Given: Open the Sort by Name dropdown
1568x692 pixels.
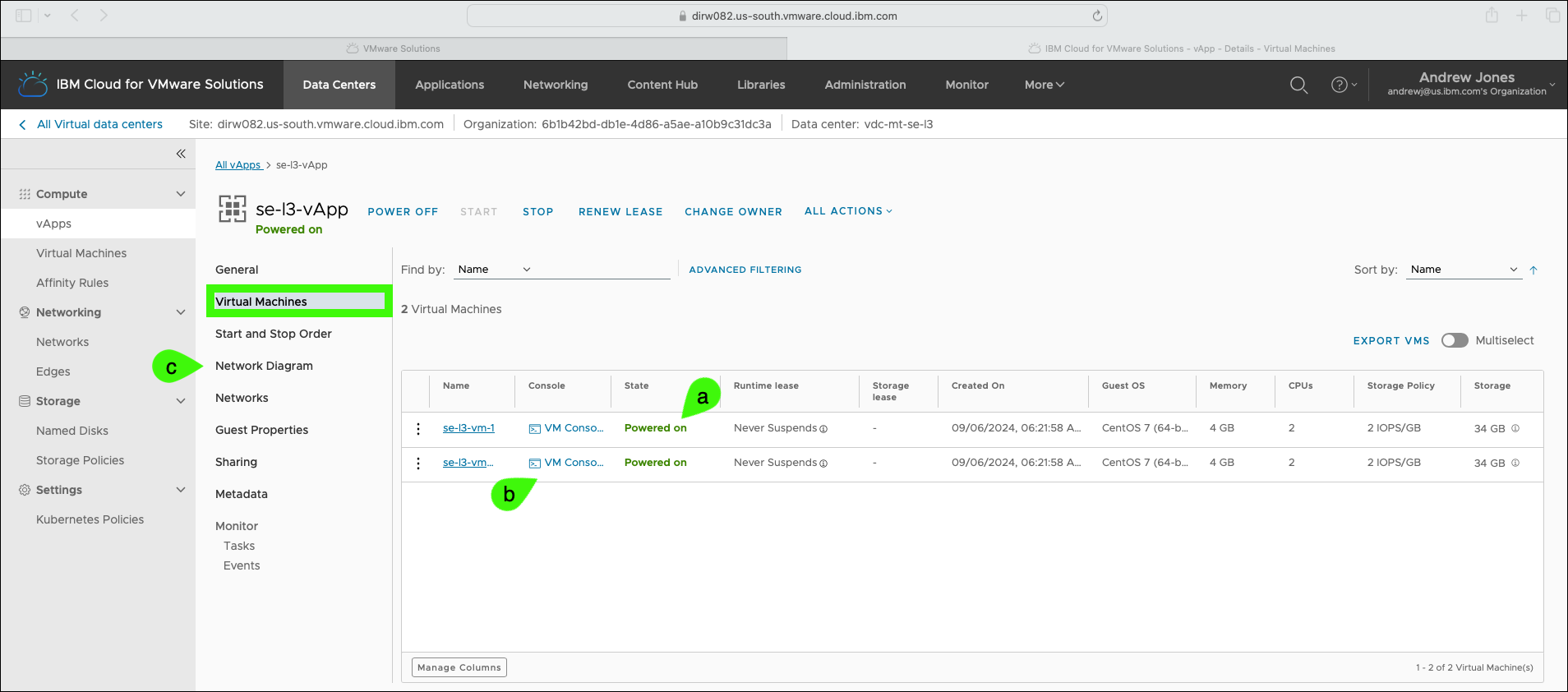Looking at the screenshot, I should coord(1464,270).
